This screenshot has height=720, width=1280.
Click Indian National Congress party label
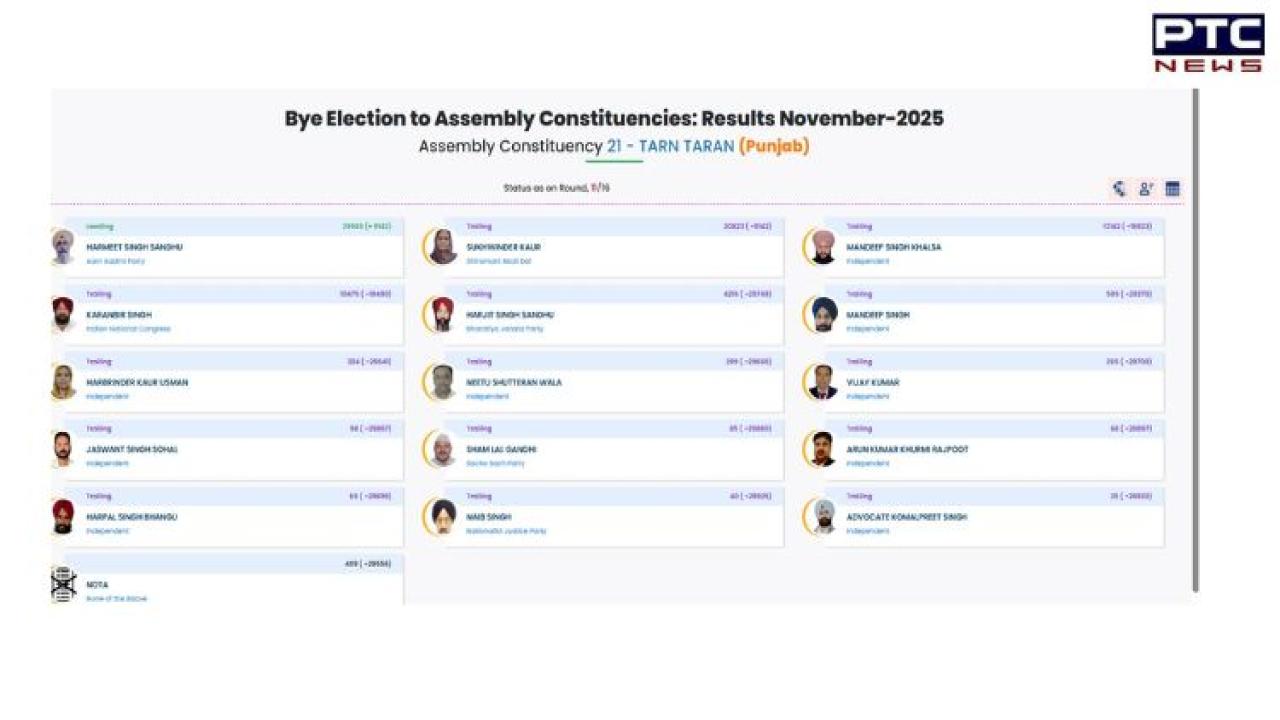(x=128, y=329)
